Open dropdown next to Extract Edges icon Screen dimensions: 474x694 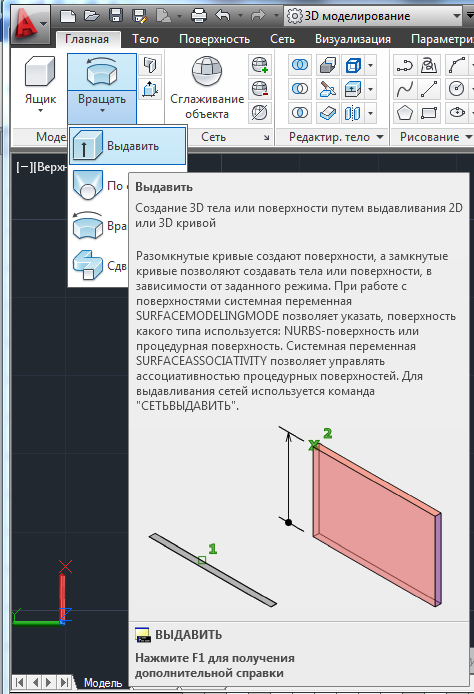pyautogui.click(x=370, y=66)
